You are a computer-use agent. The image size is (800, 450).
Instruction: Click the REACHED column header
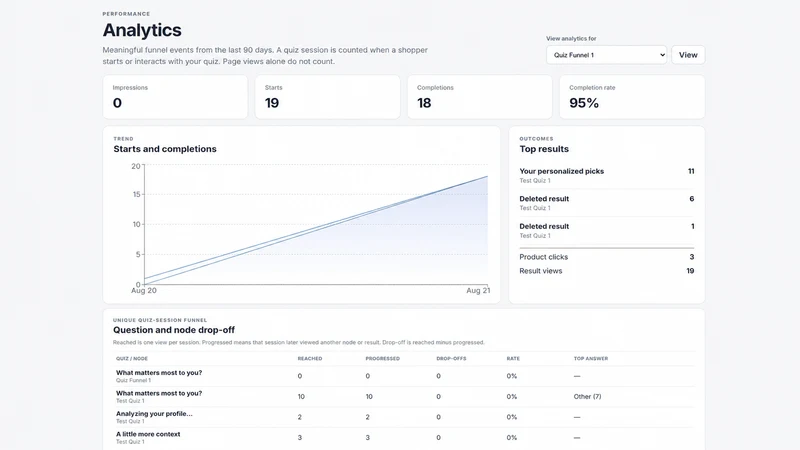click(310, 359)
